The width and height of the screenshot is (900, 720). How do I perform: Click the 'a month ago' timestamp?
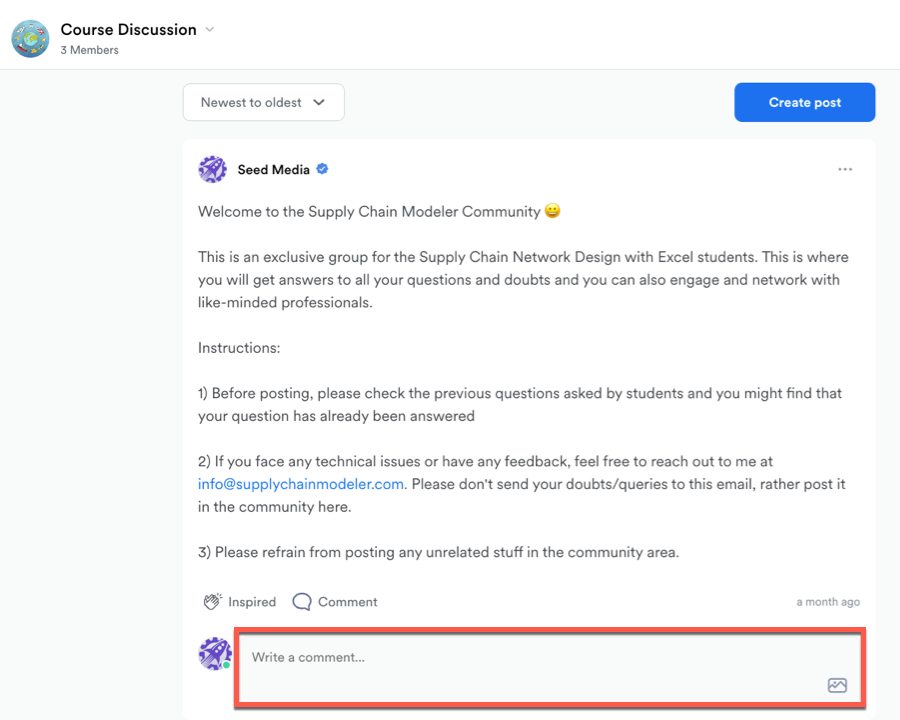click(x=828, y=602)
